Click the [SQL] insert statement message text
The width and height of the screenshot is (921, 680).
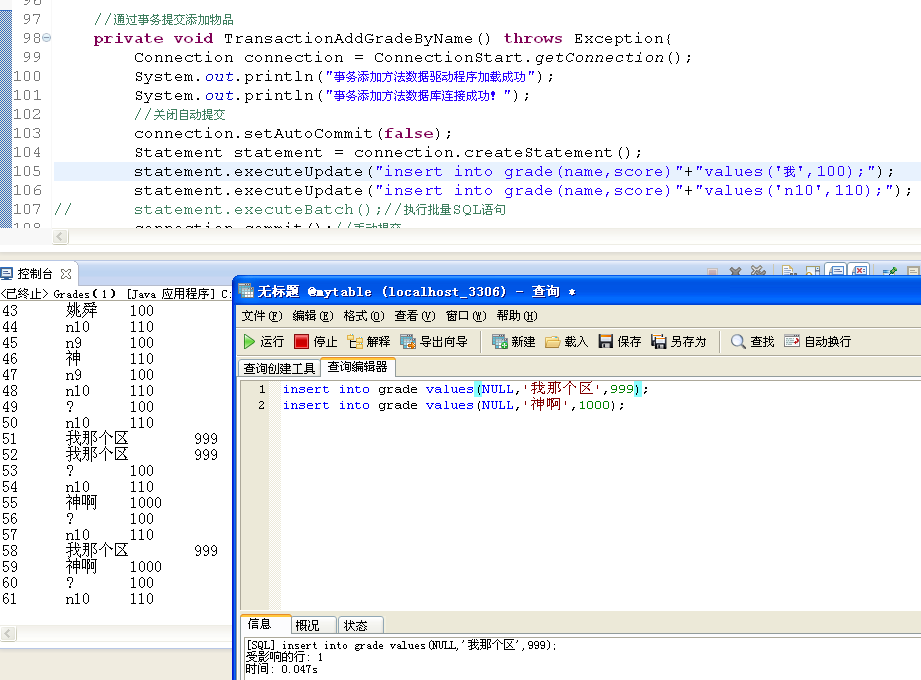pyautogui.click(x=401, y=645)
